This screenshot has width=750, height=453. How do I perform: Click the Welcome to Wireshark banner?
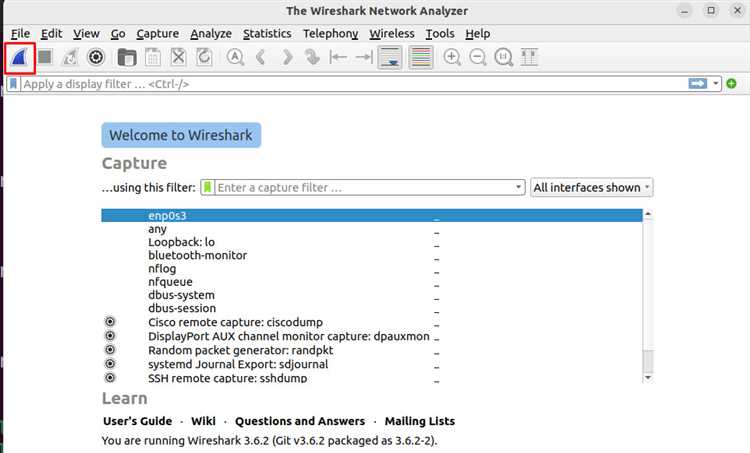pos(181,135)
